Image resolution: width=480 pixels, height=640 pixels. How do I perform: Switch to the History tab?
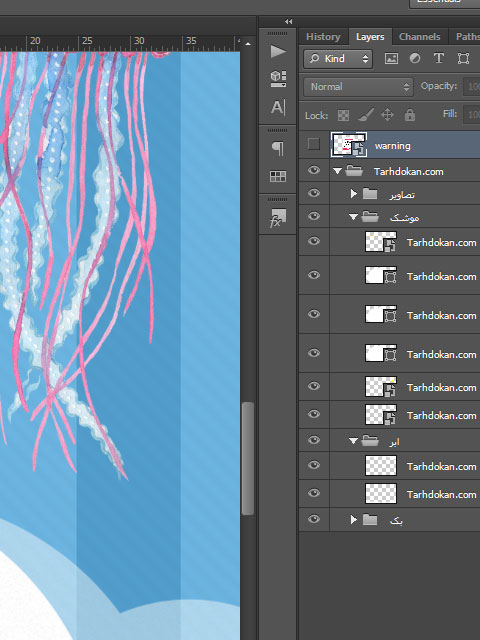323,37
